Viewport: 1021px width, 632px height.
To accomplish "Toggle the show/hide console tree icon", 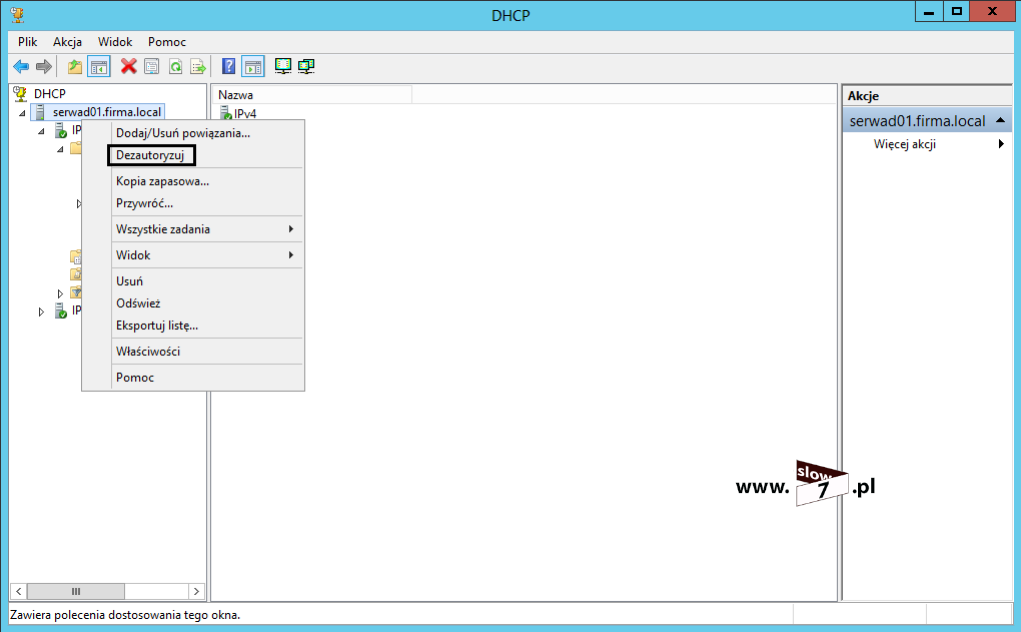I will tap(99, 67).
